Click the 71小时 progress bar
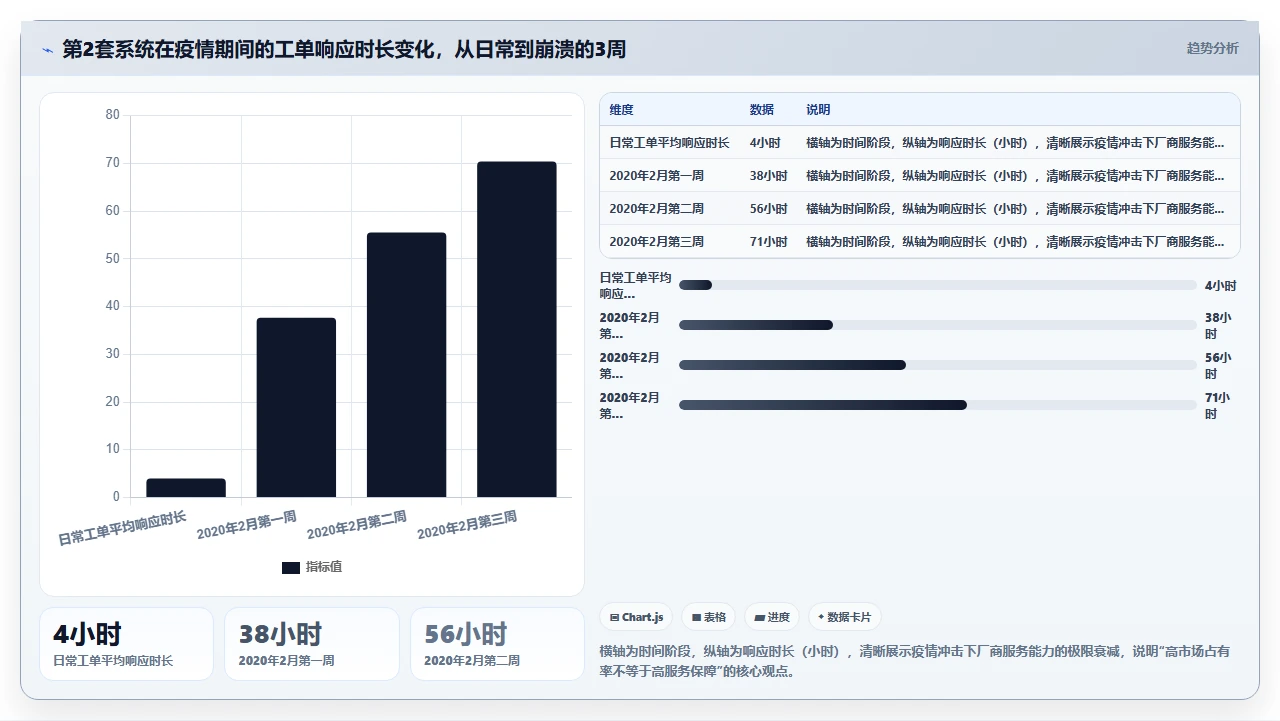 point(937,405)
